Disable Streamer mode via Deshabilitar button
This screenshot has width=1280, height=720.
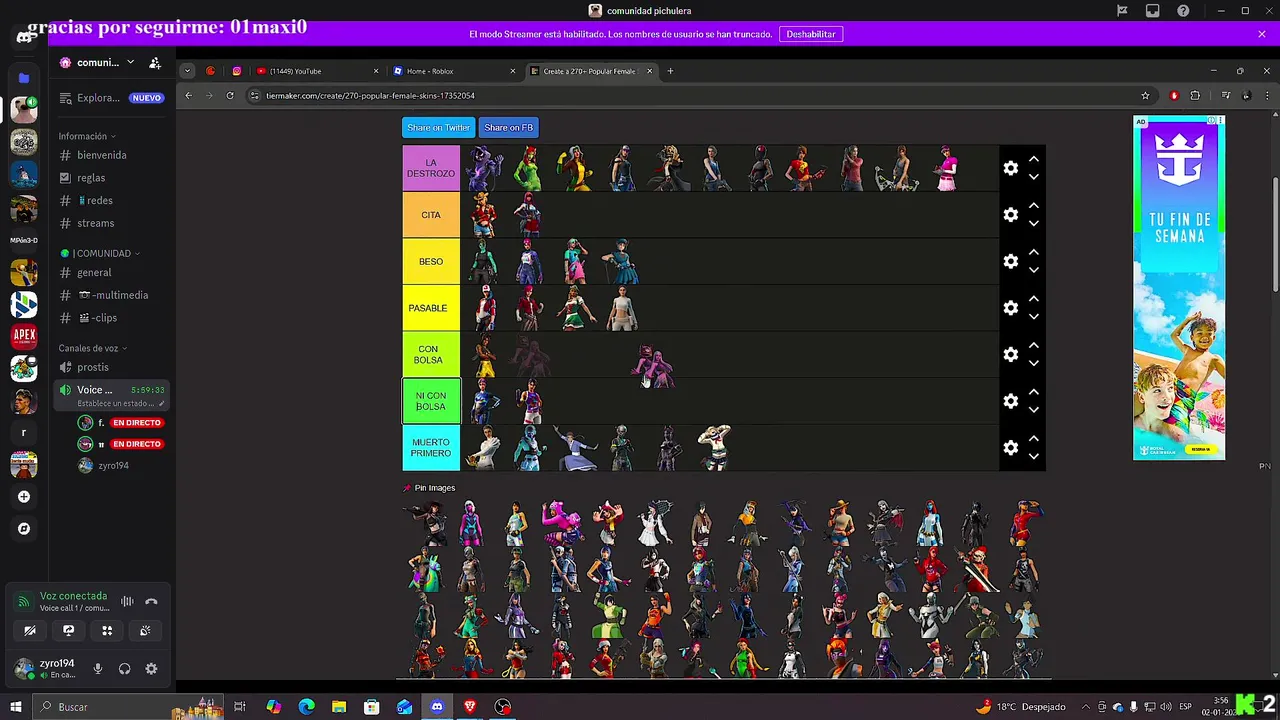810,34
